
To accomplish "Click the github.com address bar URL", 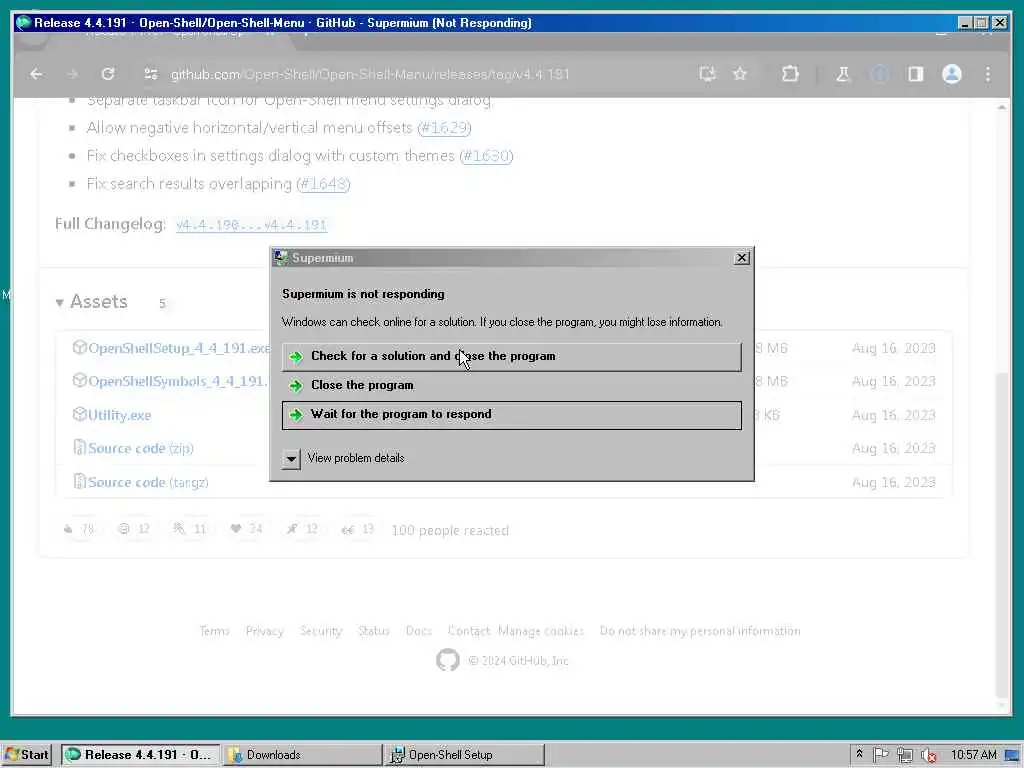I will 370,74.
